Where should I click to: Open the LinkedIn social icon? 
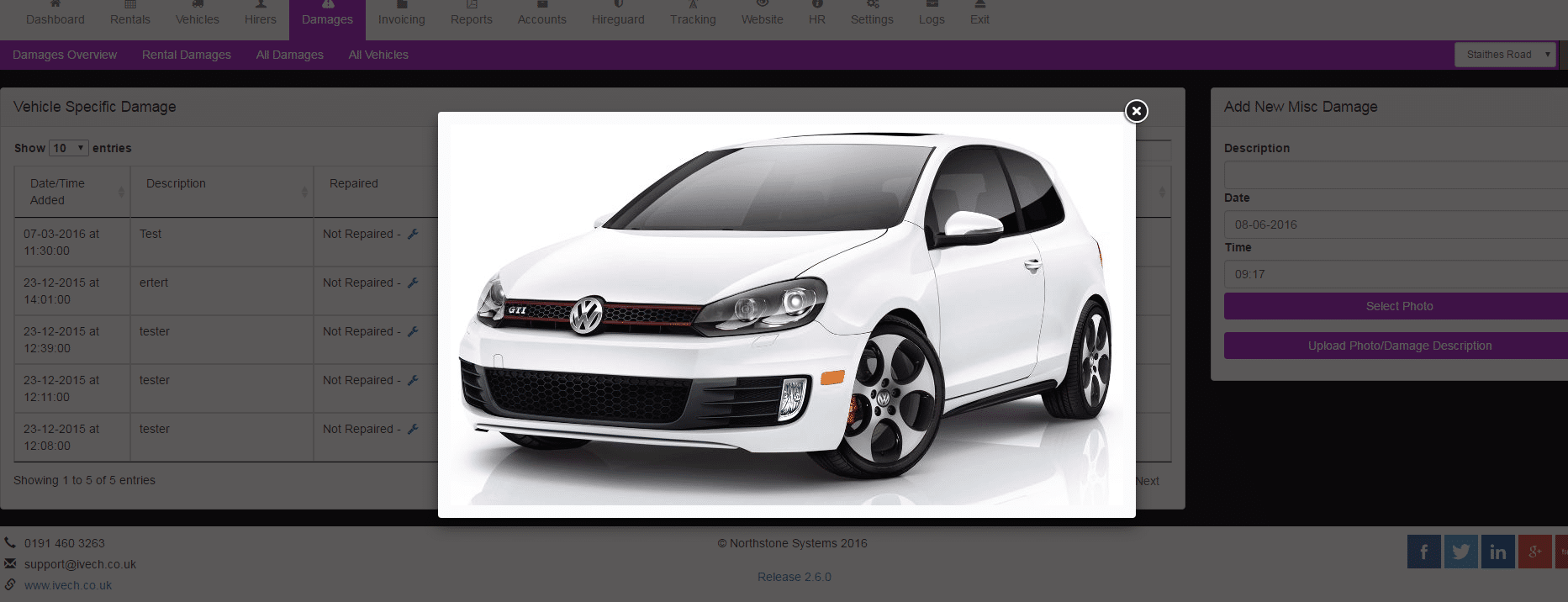tap(1497, 552)
